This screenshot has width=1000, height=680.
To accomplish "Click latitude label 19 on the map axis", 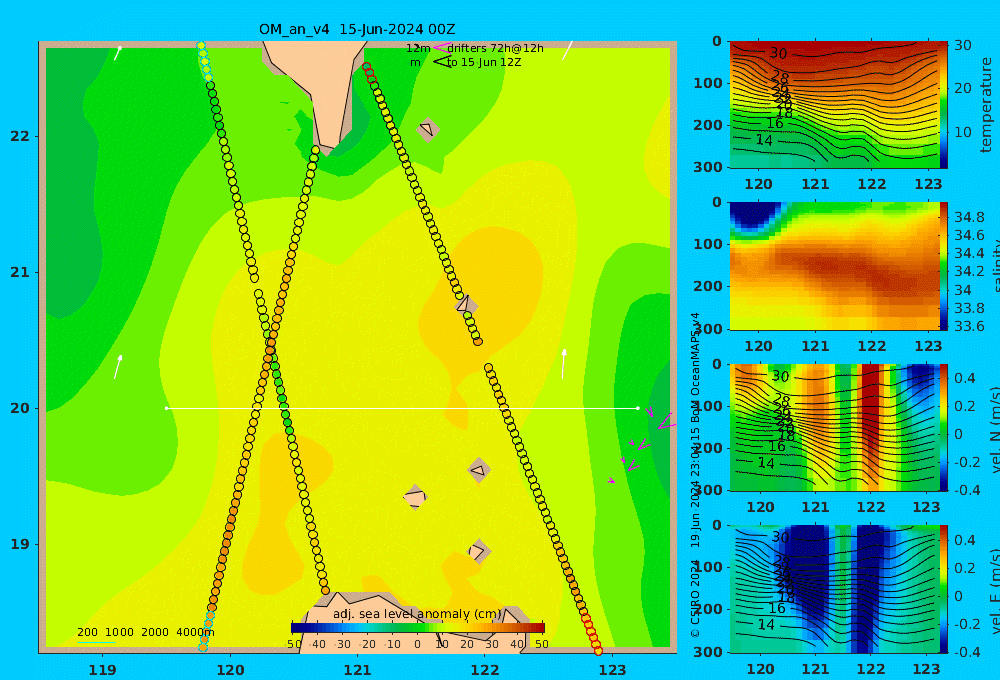I will point(20,544).
